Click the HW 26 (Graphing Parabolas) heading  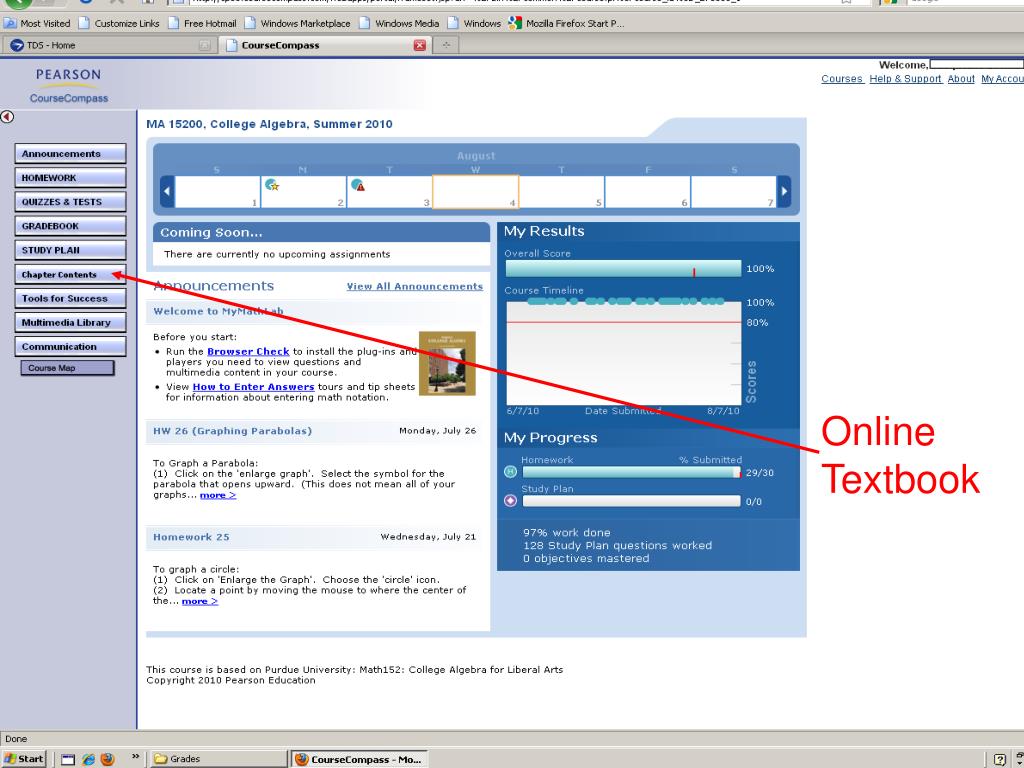pos(232,431)
